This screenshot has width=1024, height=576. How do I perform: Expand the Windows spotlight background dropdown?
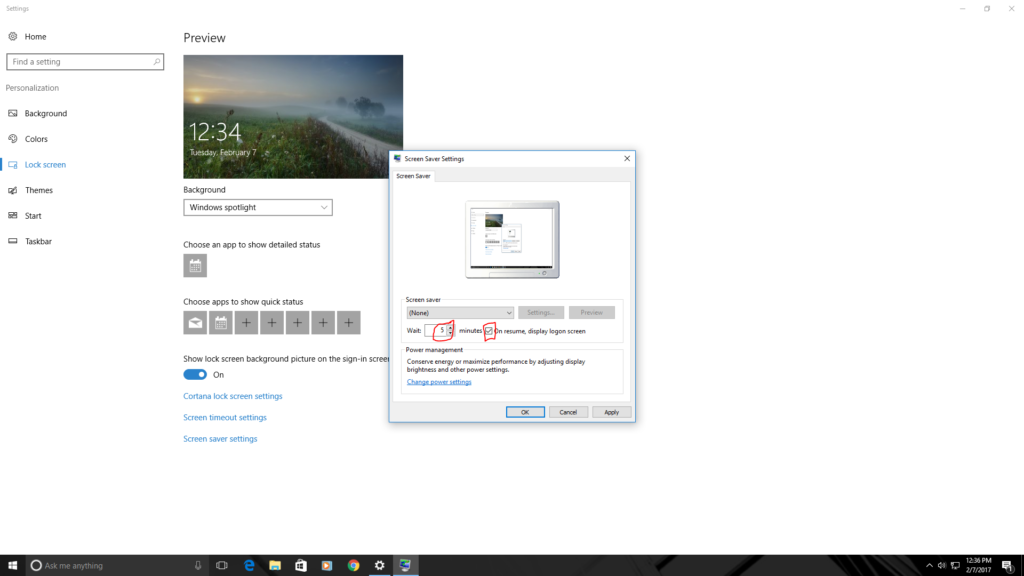[258, 207]
